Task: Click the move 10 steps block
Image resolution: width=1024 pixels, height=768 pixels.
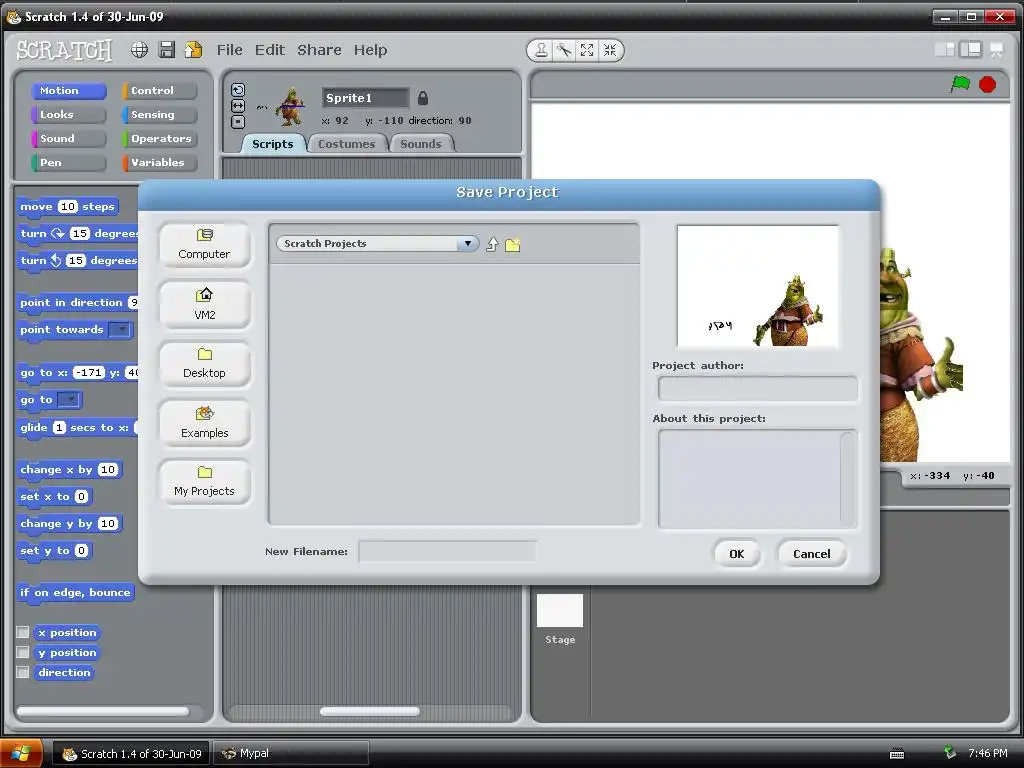Action: (x=67, y=206)
